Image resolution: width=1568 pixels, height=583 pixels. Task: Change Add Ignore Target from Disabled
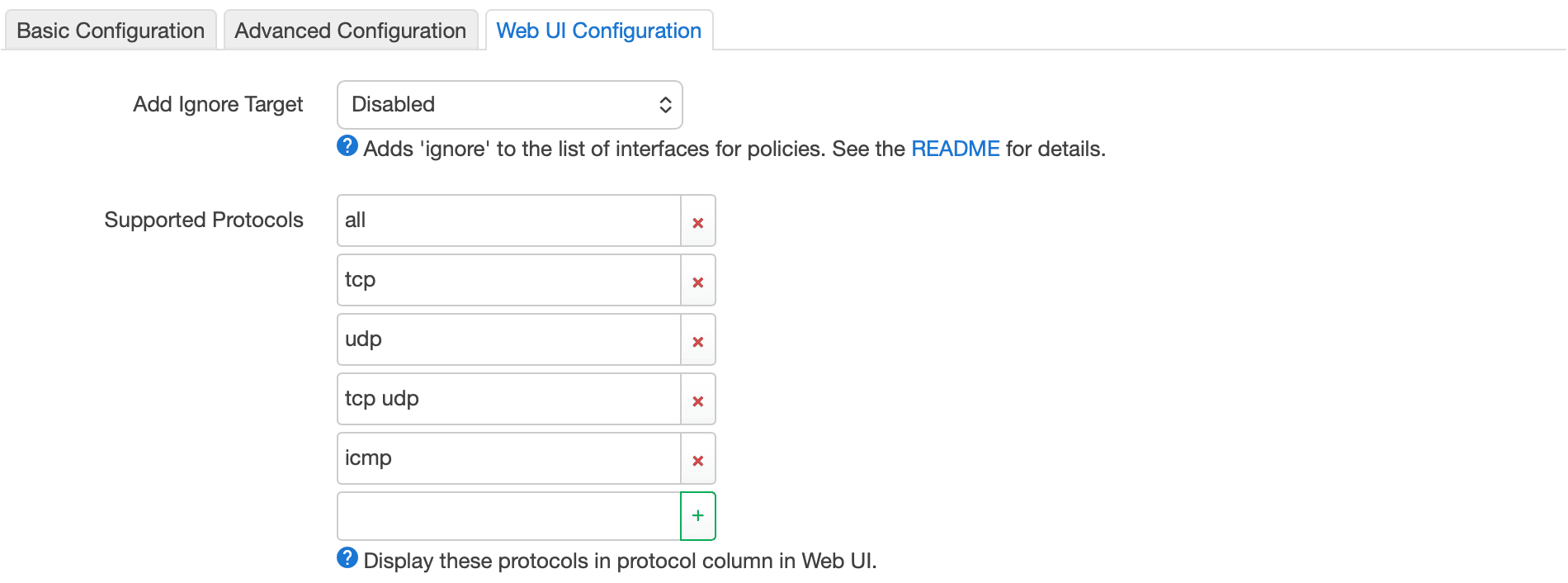click(509, 105)
